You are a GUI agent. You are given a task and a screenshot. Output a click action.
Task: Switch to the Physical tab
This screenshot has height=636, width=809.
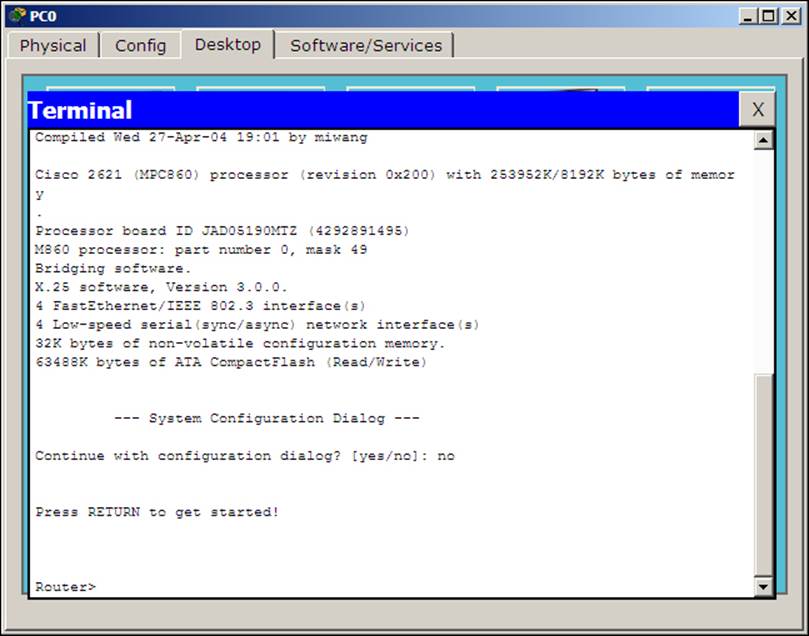coord(53,45)
